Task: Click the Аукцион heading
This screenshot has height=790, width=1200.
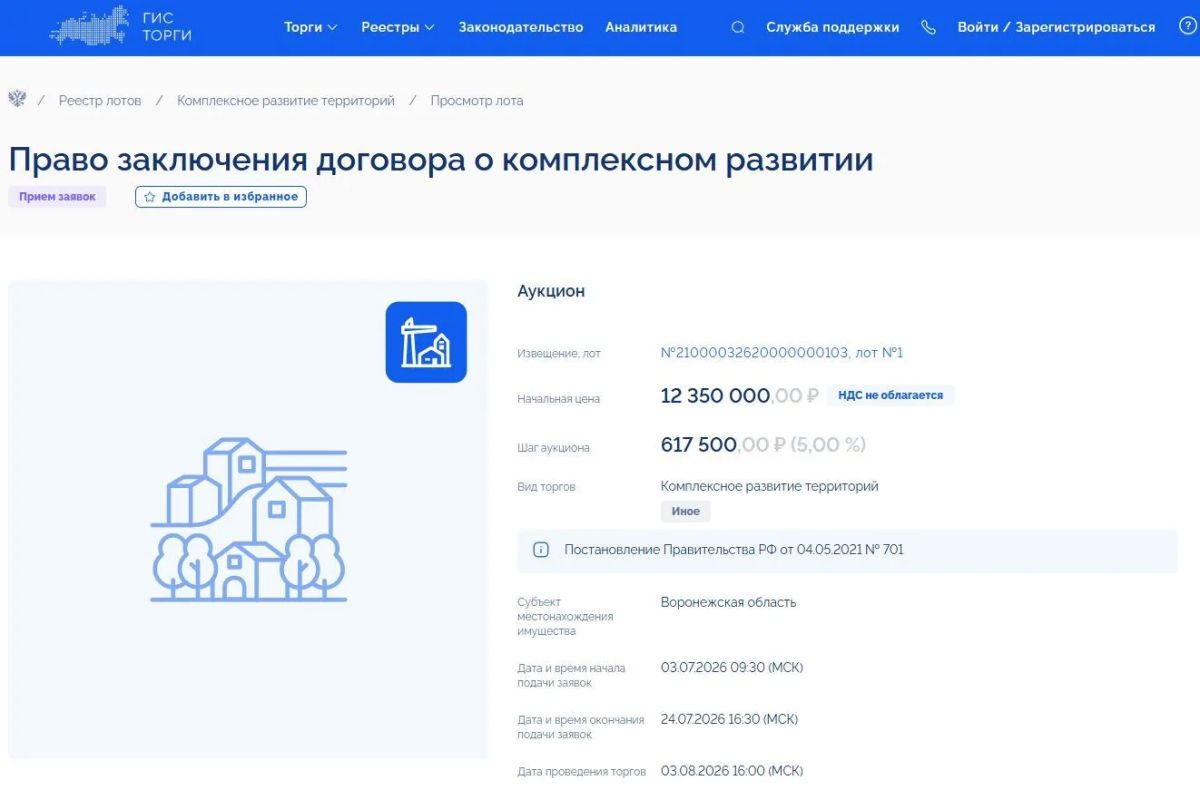Action: (x=551, y=291)
